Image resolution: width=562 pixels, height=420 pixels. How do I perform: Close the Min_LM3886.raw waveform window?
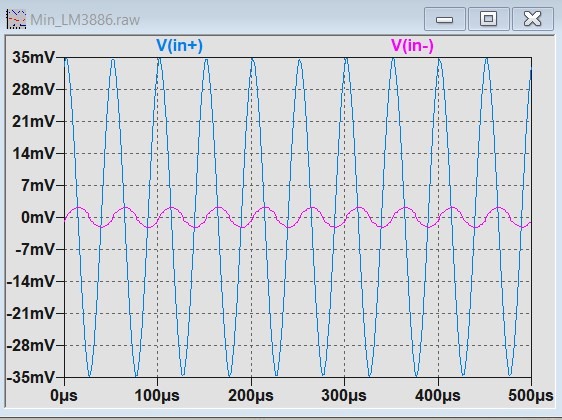point(533,19)
